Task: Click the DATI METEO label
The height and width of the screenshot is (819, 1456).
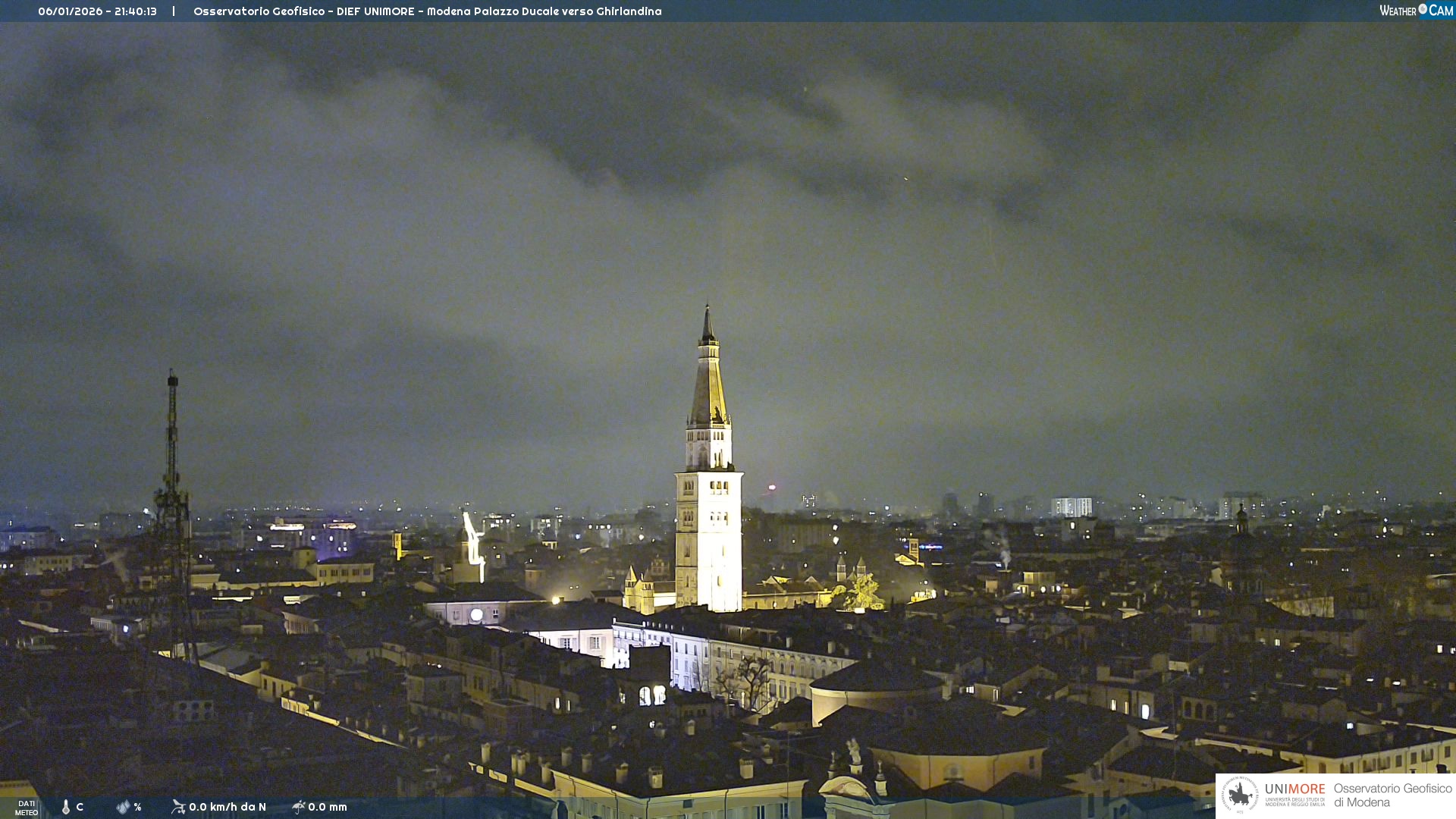Action: [27, 808]
